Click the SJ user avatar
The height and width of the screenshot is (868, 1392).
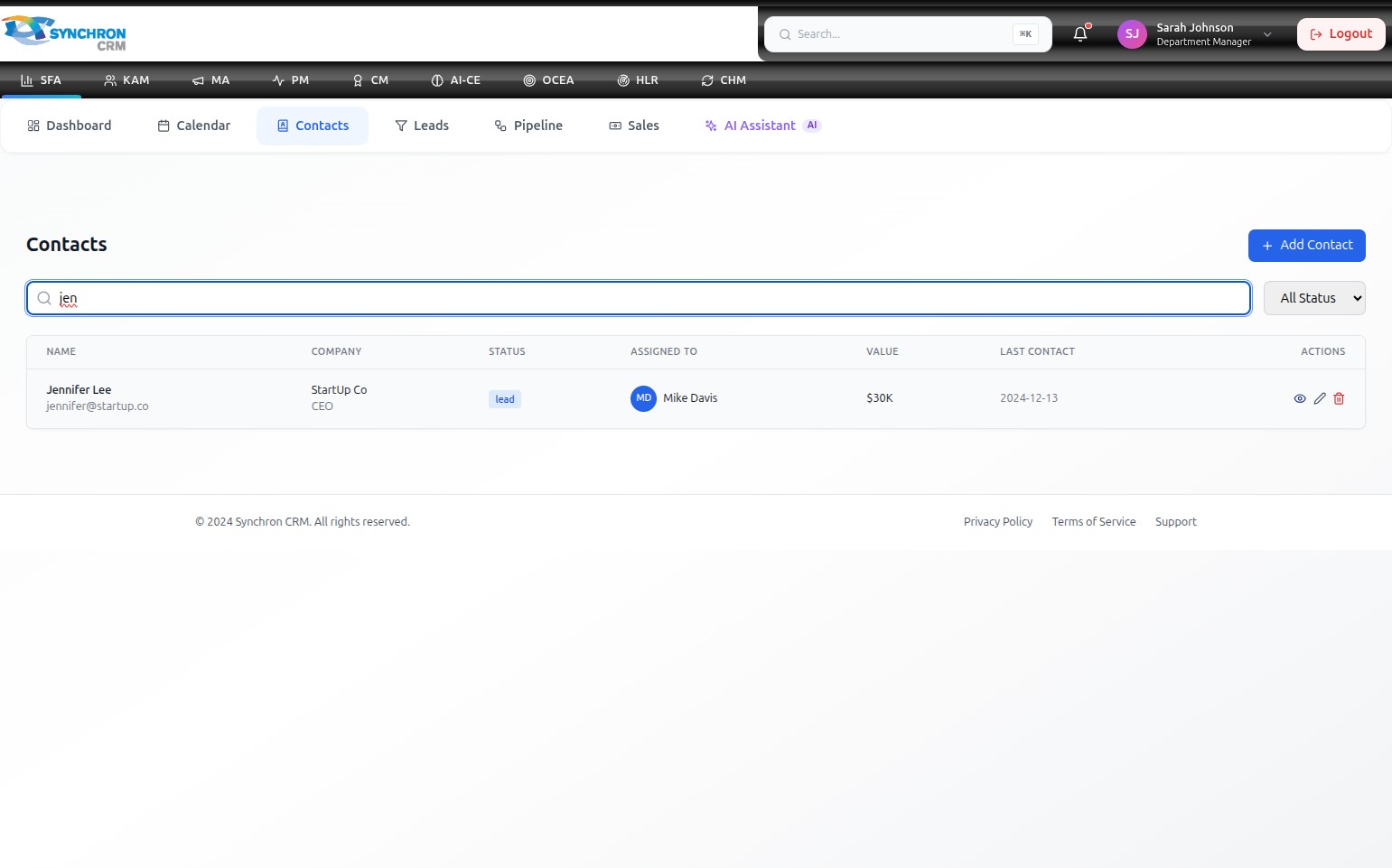pyautogui.click(x=1132, y=34)
